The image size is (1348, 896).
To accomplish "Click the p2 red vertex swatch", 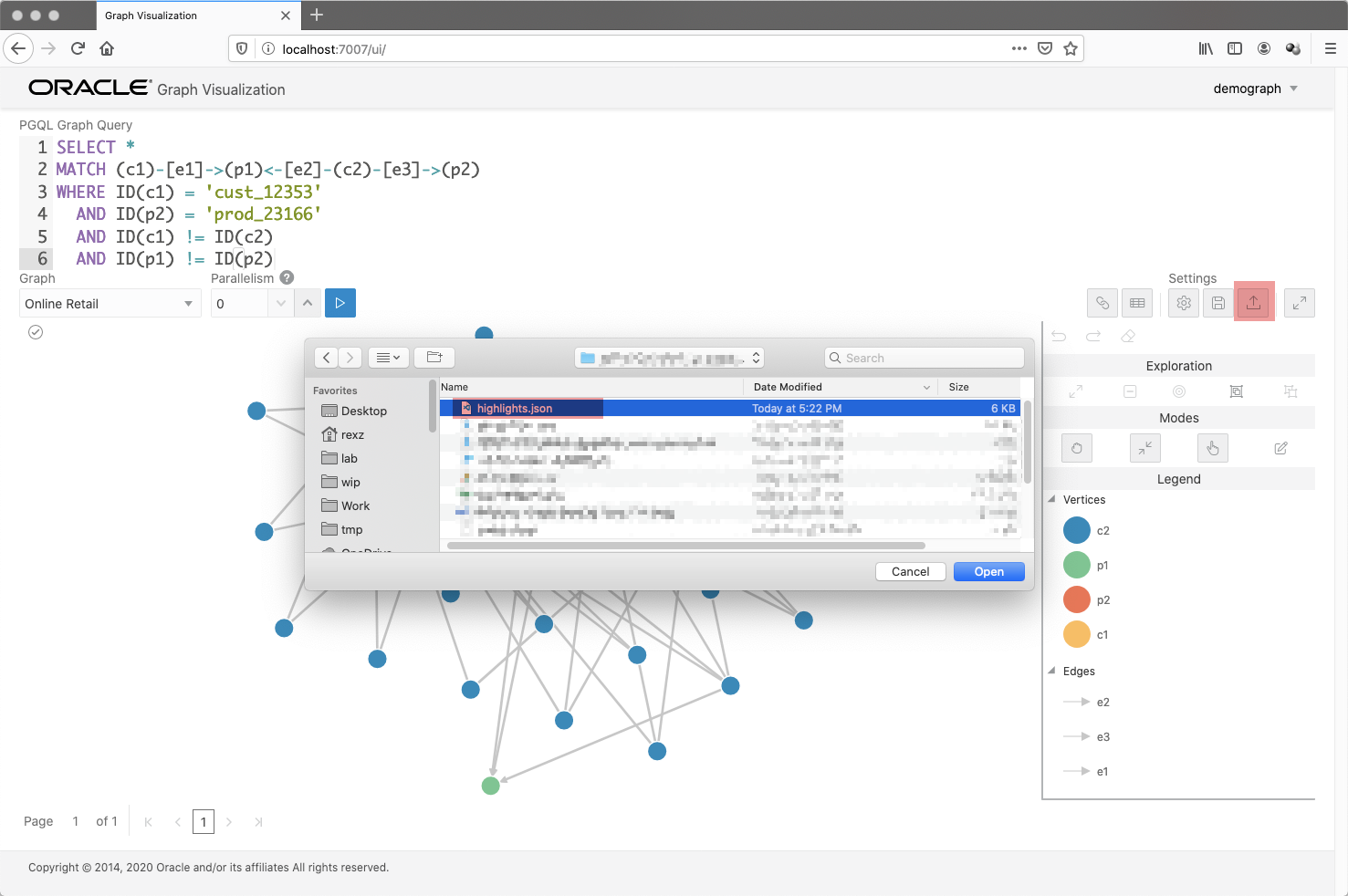I will pos(1077,599).
